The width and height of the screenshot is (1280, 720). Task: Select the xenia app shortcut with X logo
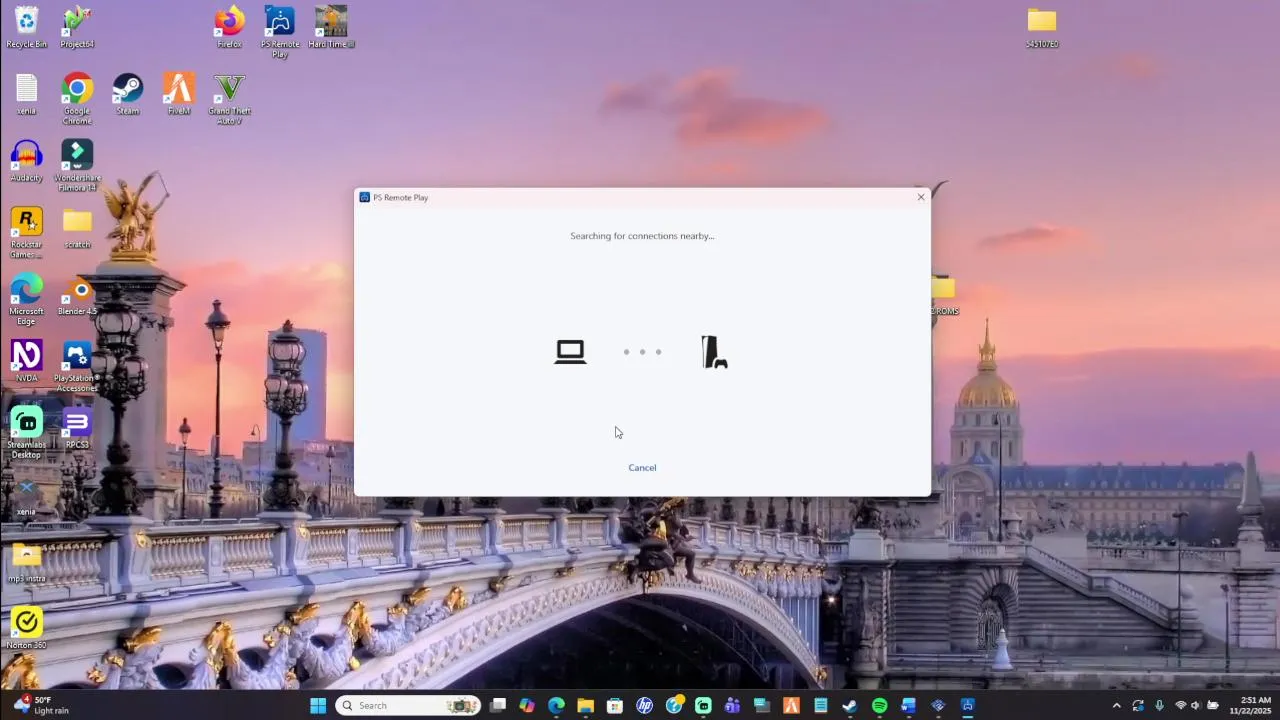27,496
